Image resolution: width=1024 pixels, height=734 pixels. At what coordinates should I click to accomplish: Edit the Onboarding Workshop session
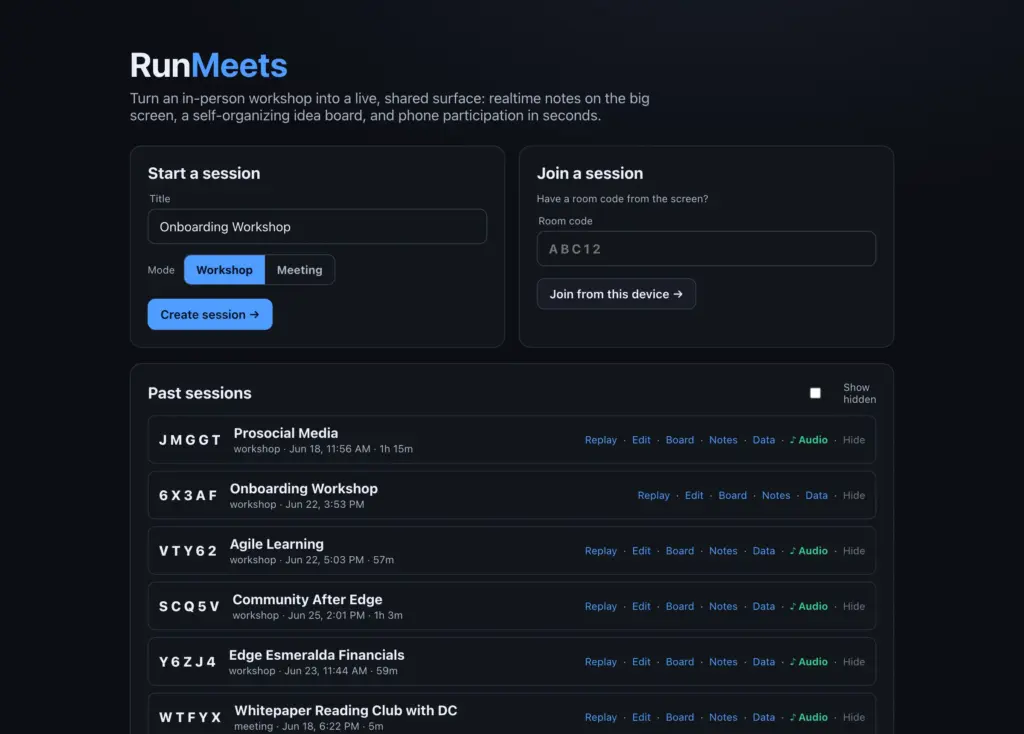(x=694, y=496)
